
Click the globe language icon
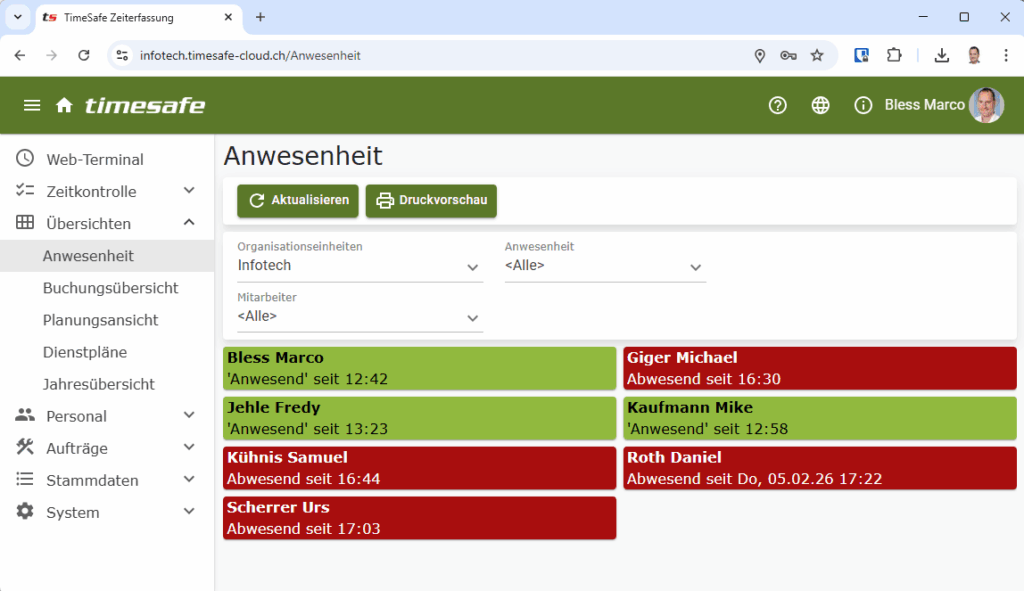pyautogui.click(x=820, y=105)
